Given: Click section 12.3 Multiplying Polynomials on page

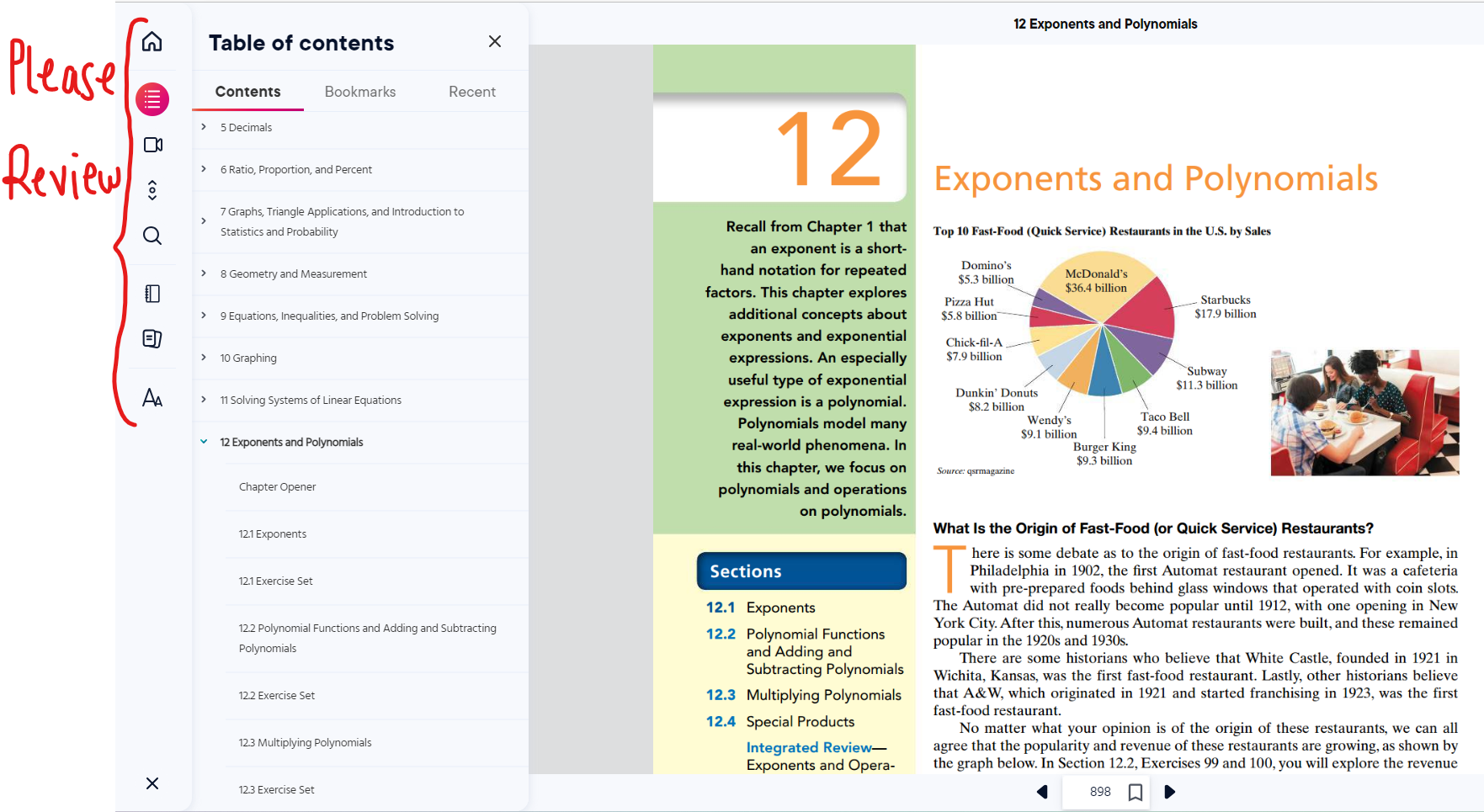Looking at the screenshot, I should (804, 695).
